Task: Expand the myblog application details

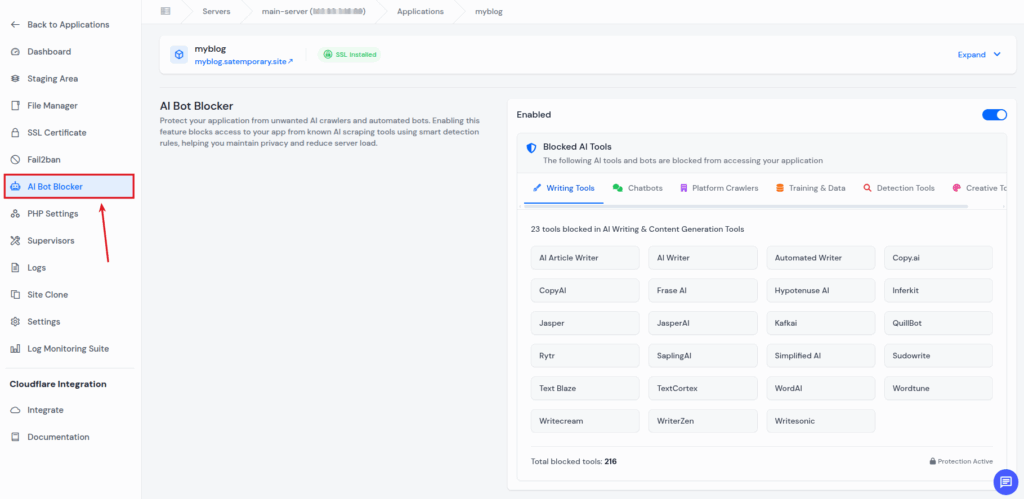Action: coord(979,55)
